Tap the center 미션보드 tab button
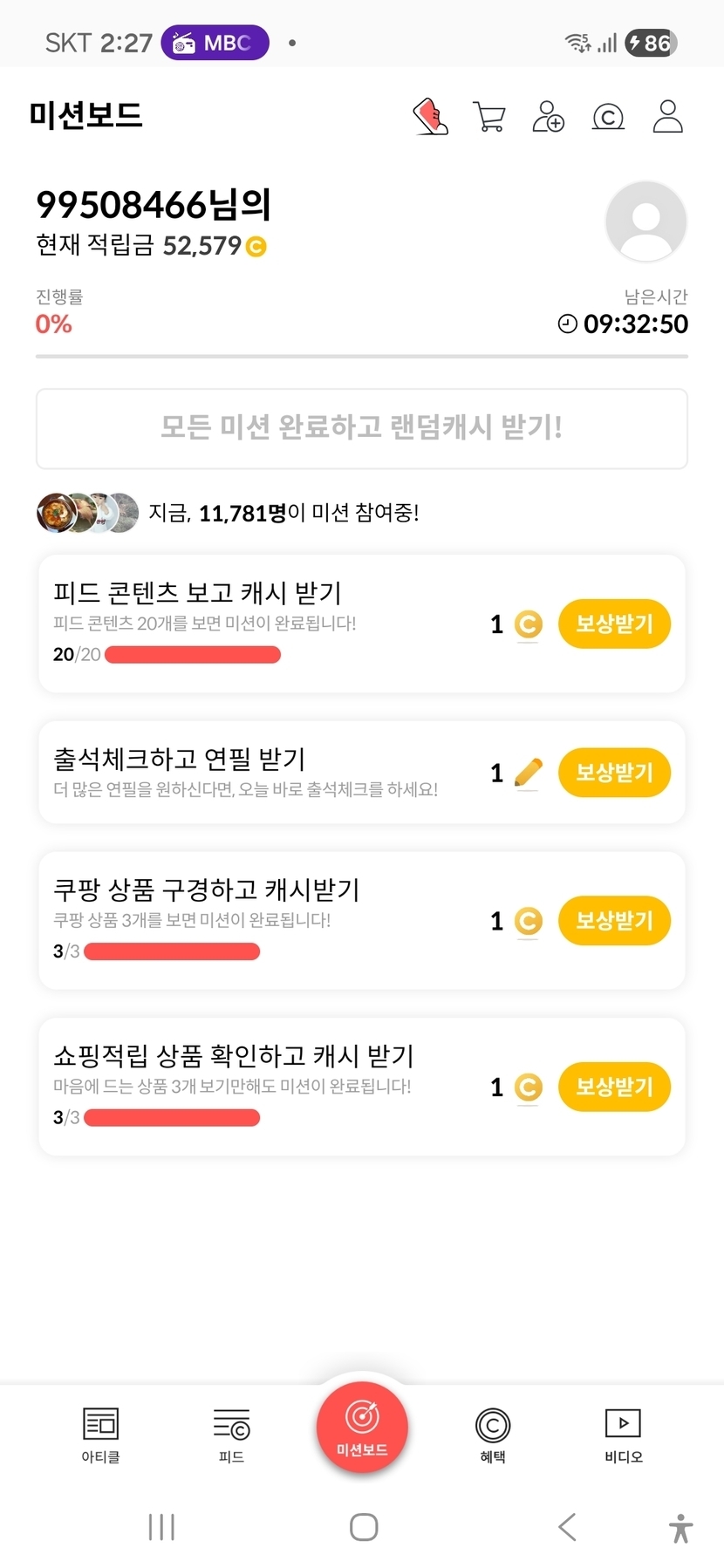Screen dimensions: 724x1568 click(362, 1428)
